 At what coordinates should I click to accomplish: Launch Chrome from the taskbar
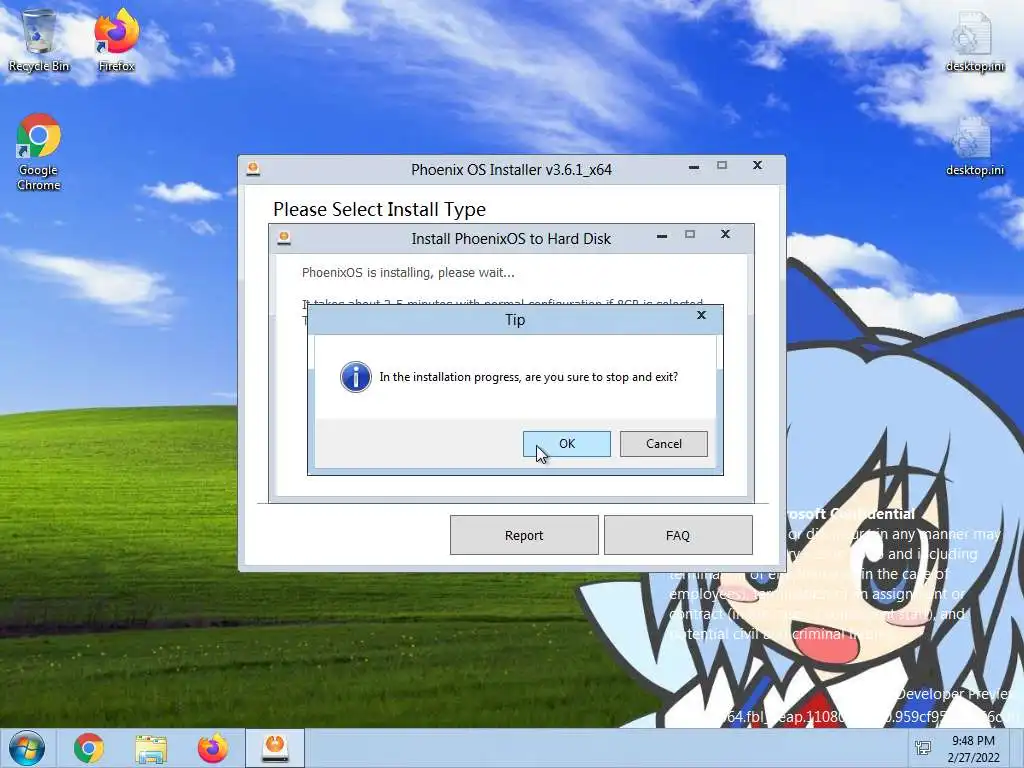point(89,748)
